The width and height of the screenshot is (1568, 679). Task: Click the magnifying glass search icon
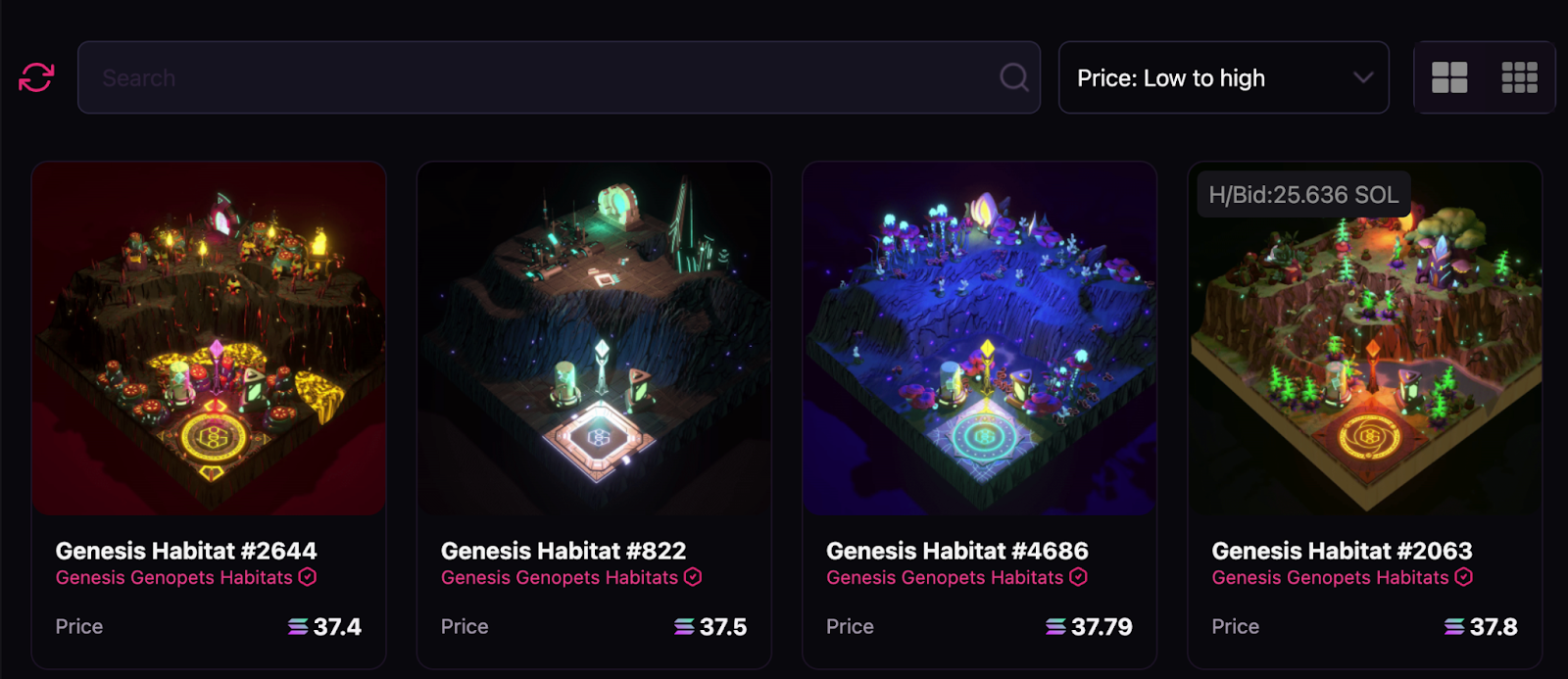1014,77
